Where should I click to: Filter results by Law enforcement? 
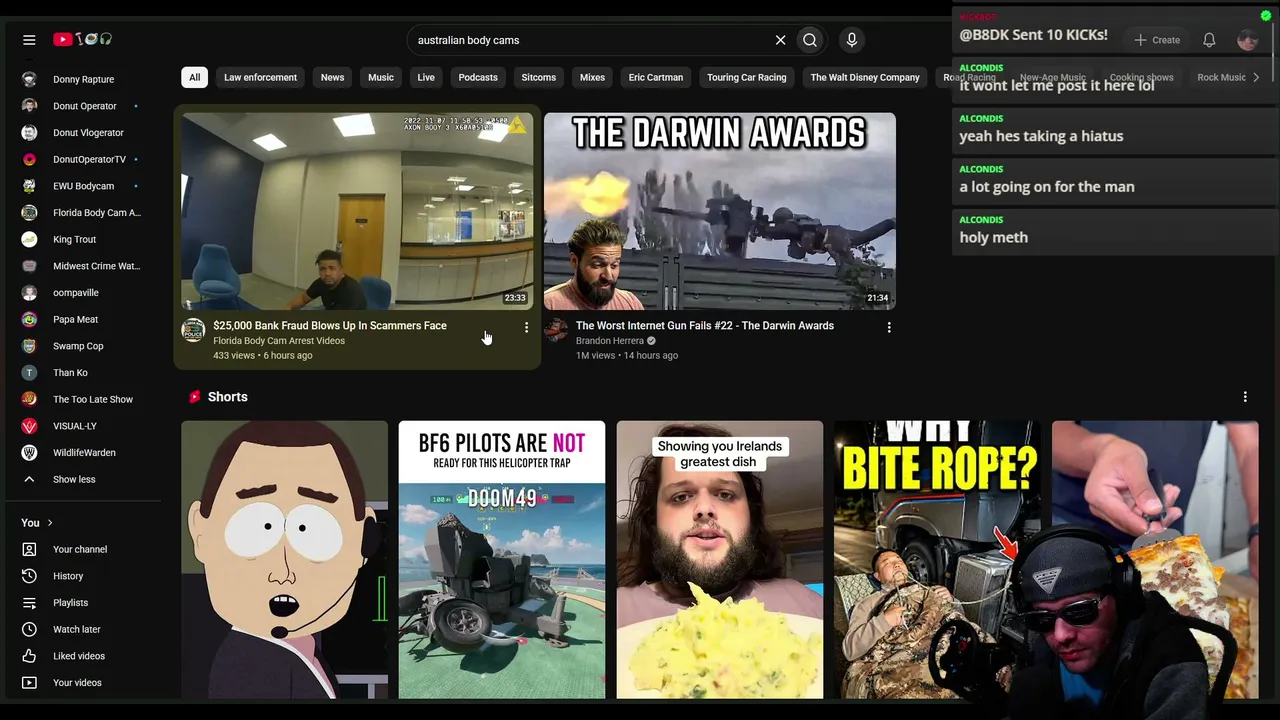260,77
